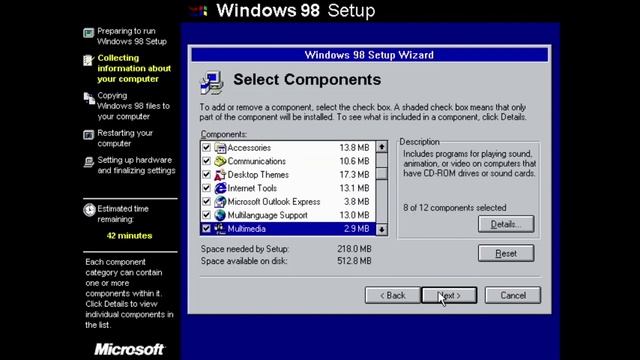Select the Multilanguage Support row label
This screenshot has width=640, height=360.
(x=267, y=215)
